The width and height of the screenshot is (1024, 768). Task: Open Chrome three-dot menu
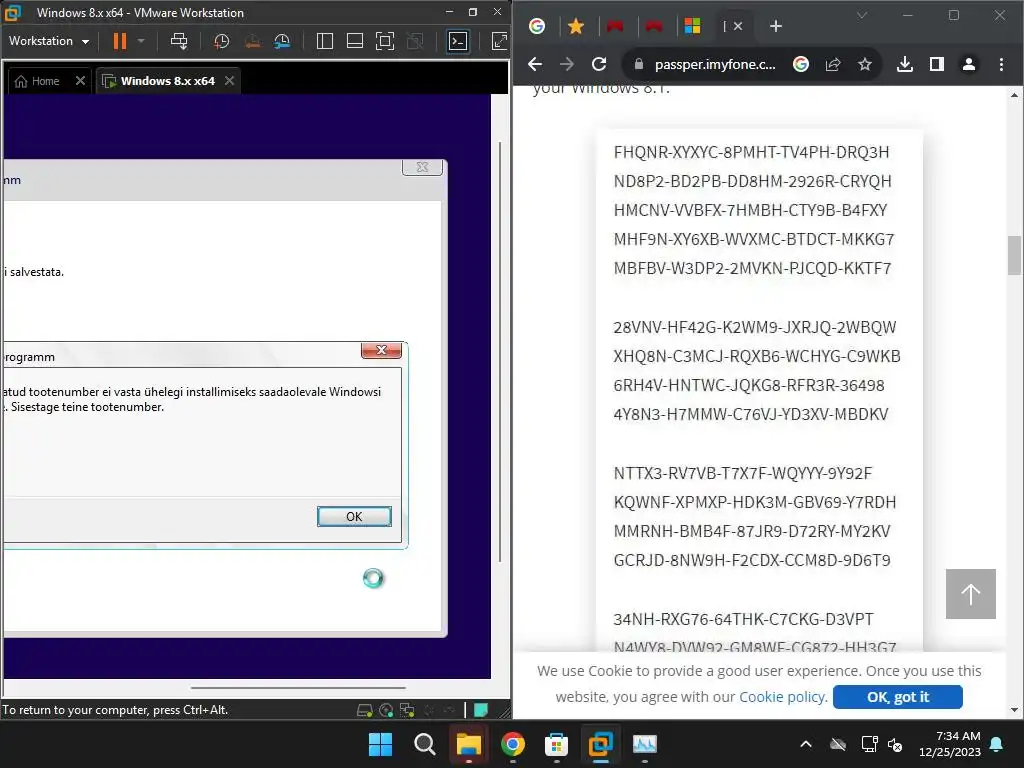pos(1001,64)
